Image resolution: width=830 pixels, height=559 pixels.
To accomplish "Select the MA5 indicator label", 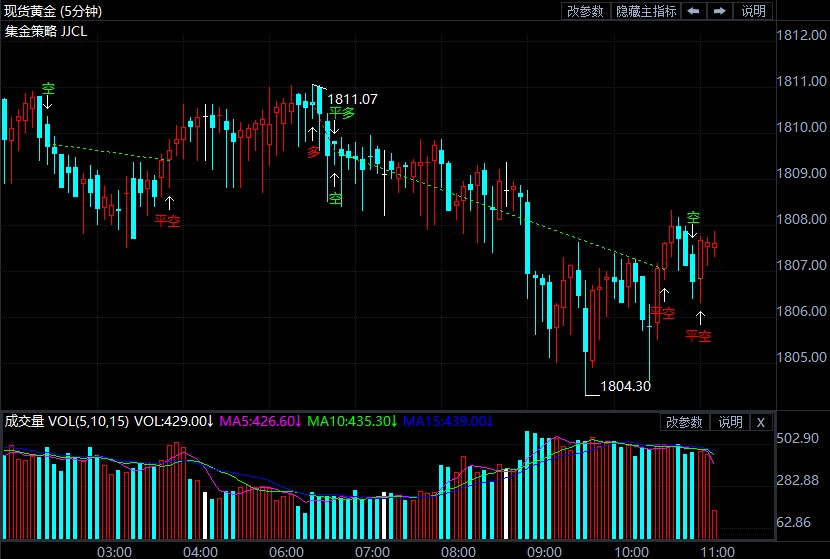I will [259, 421].
